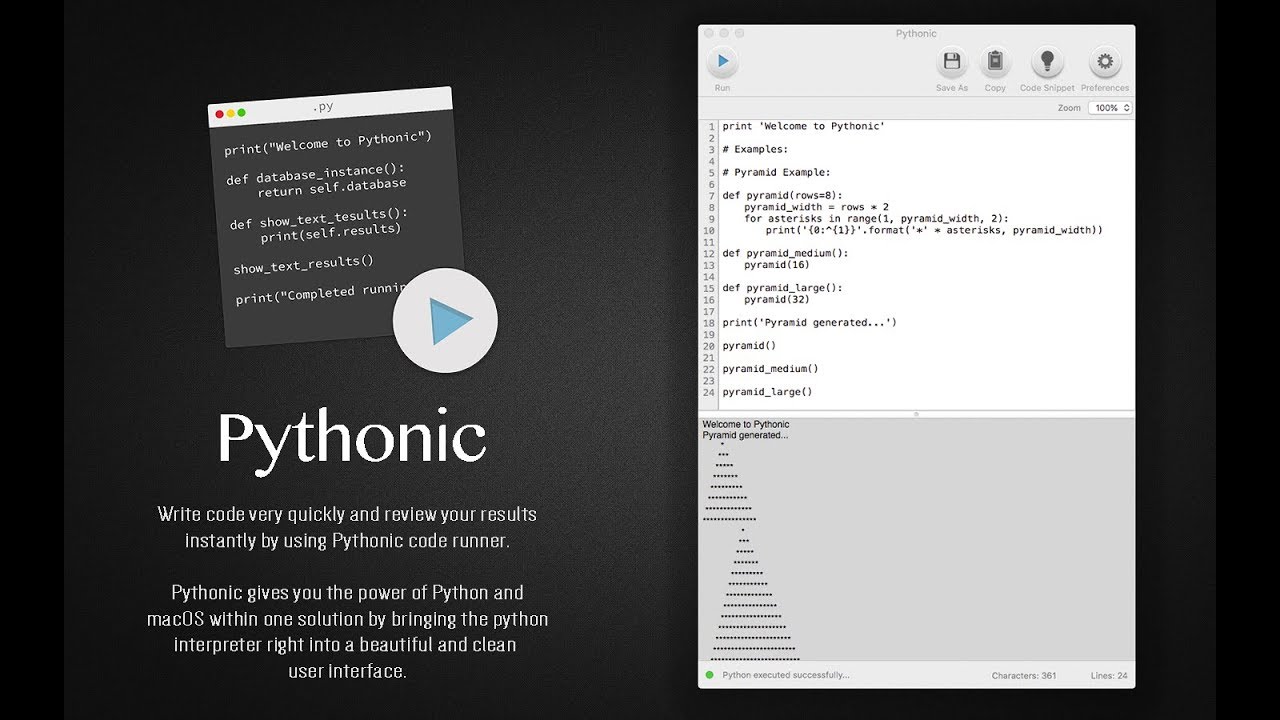Click 'Pyramid generated...' in the output pane
Image resolution: width=1280 pixels, height=720 pixels.
pyautogui.click(x=745, y=435)
